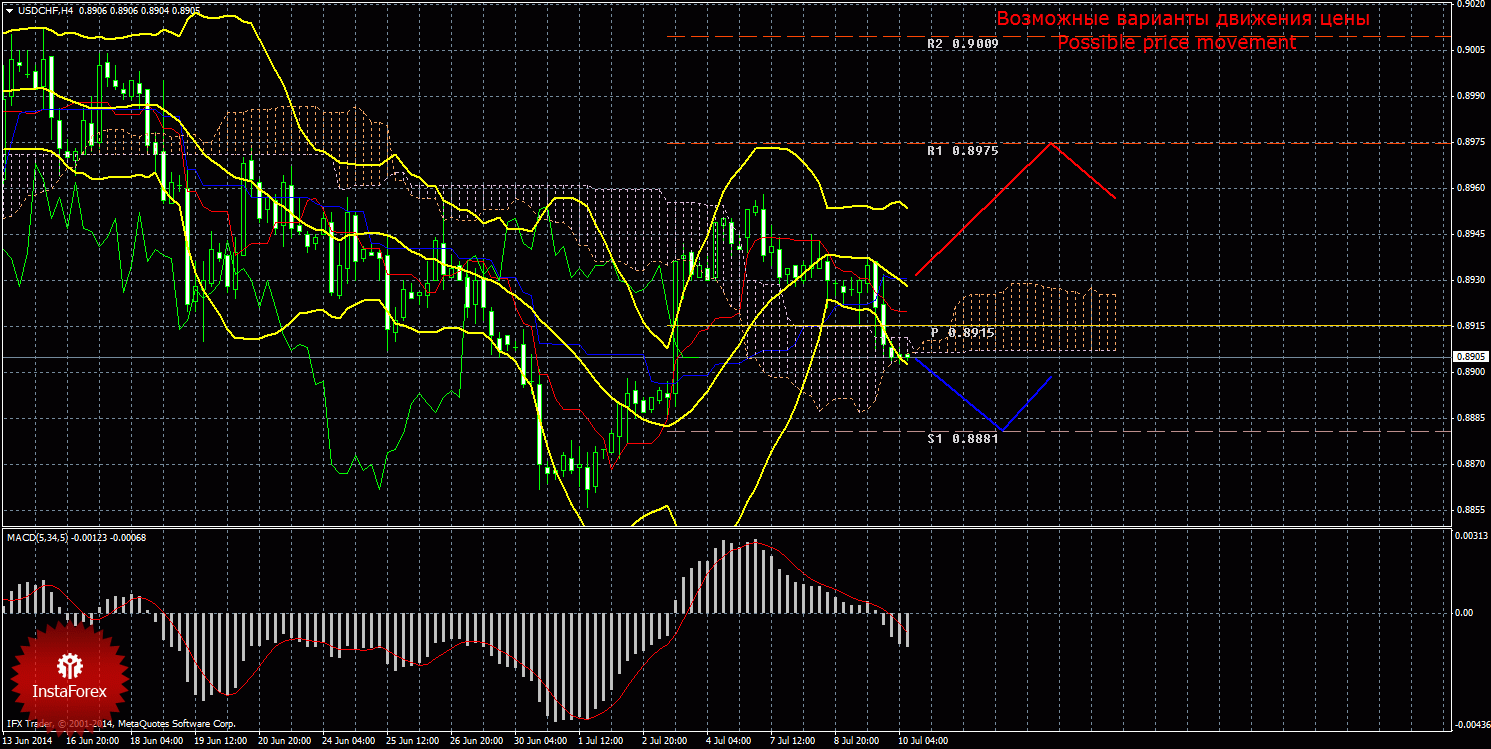Click the Russian heading 'Возможные варианты движения цены'
Screen dimensions: 1491x749
click(1182, 19)
